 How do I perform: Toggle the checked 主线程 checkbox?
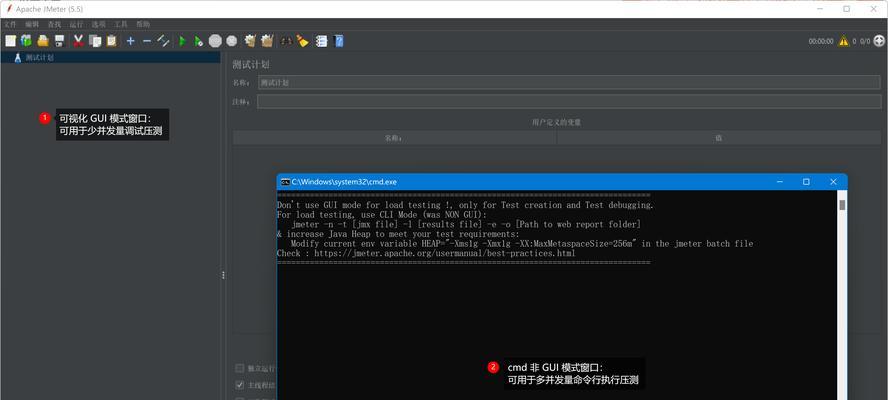point(240,385)
